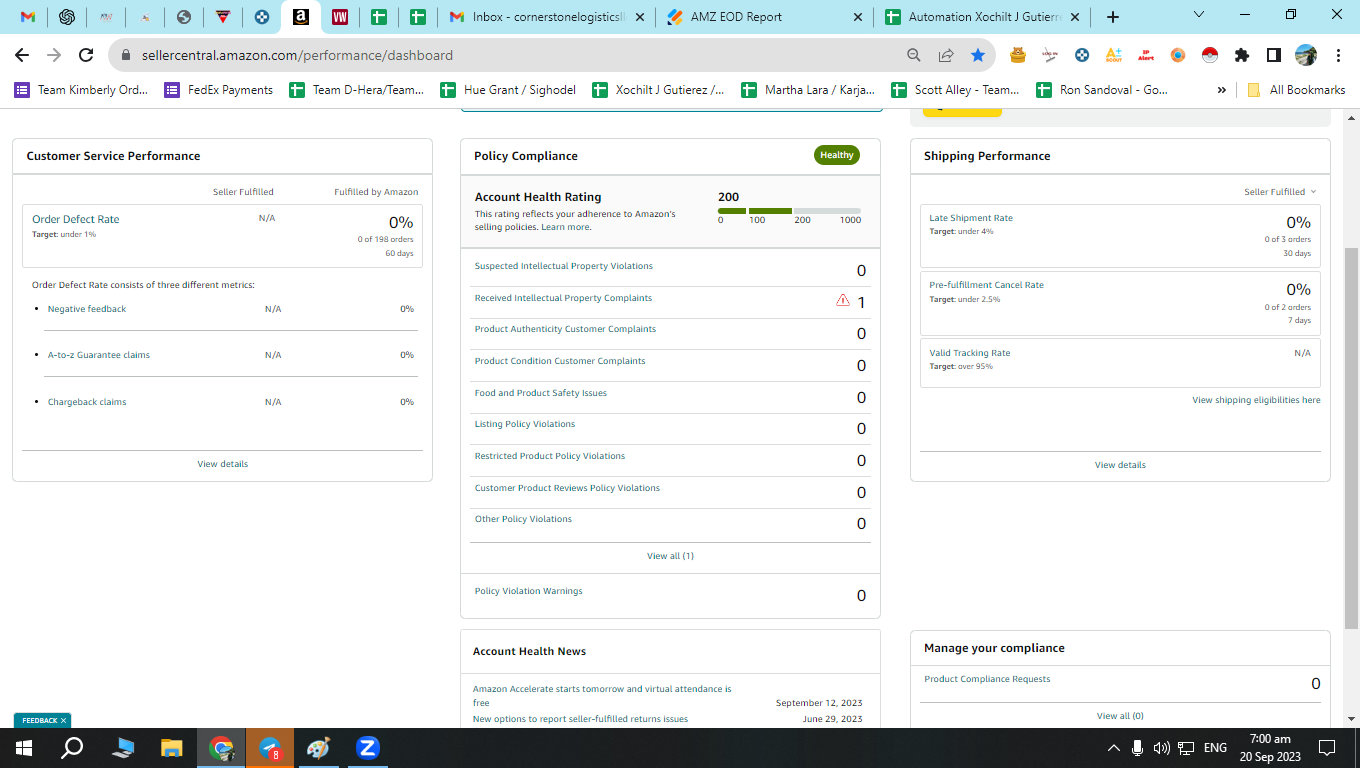Click View all (0) compliance requests
The image size is (1360, 768).
click(x=1120, y=716)
